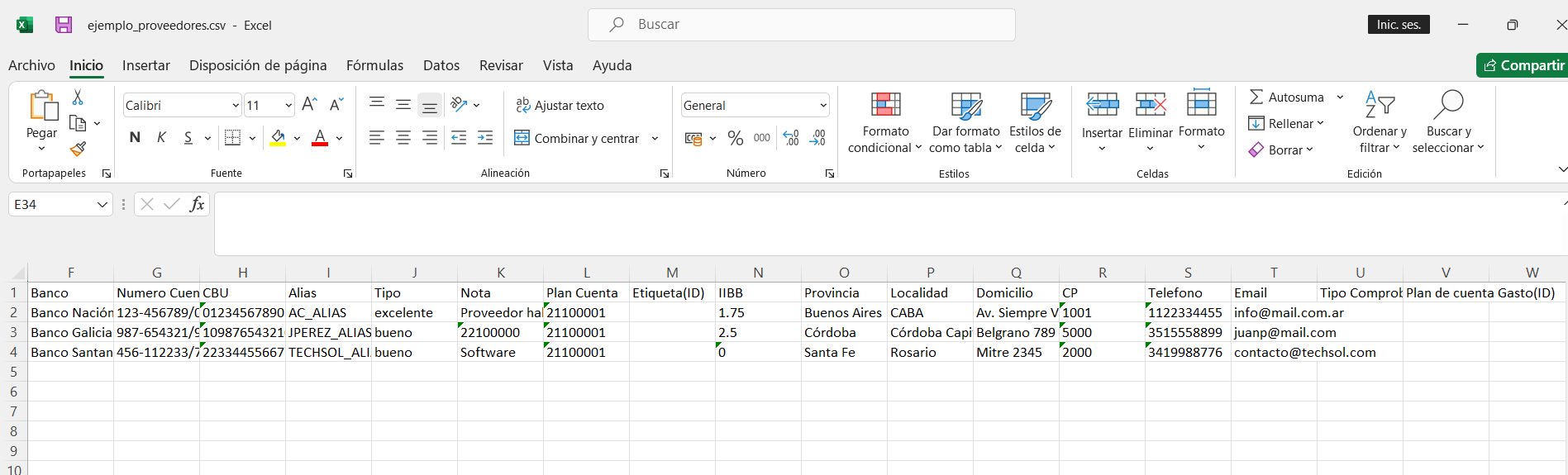The image size is (1568, 475).
Task: Click the Save icon in title bar
Action: [x=64, y=25]
